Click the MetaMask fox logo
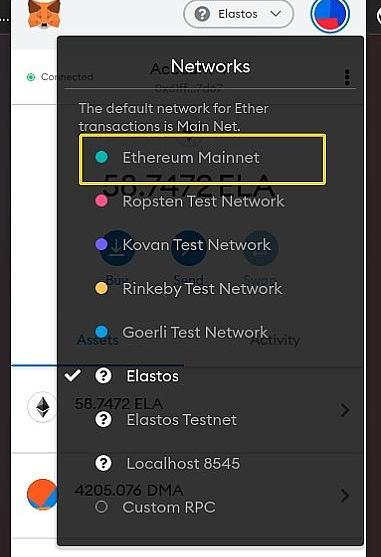Screen dimensions: 381x557 [x=44, y=14]
